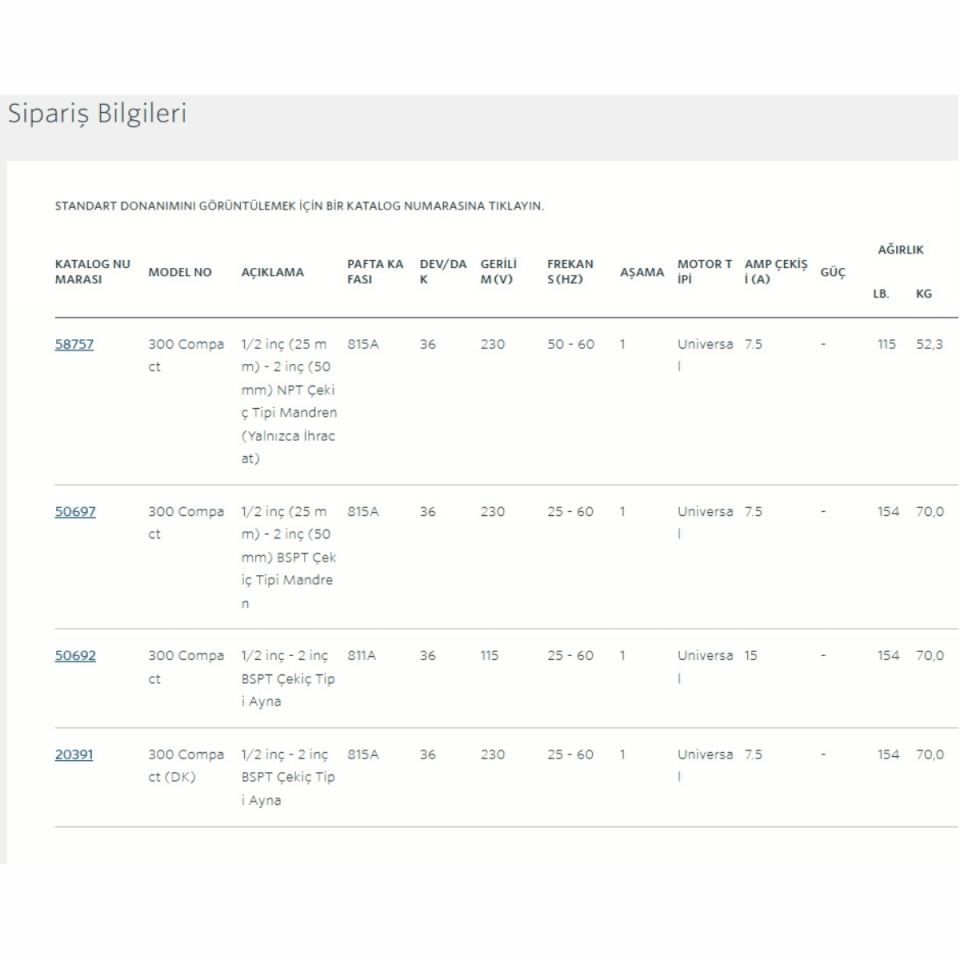Select the 811A die head cell
The height and width of the screenshot is (960, 960).
(x=363, y=656)
